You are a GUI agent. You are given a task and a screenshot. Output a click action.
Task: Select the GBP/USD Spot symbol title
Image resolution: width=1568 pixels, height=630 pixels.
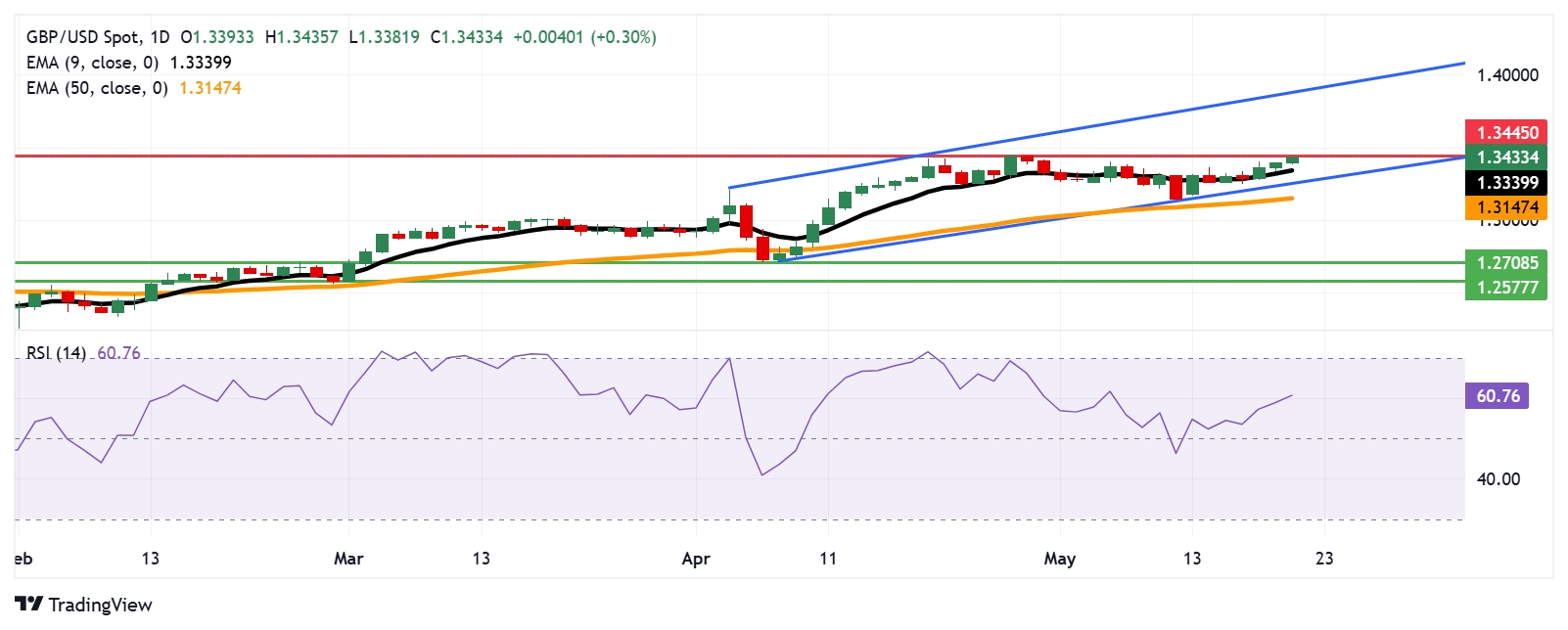pyautogui.click(x=82, y=37)
